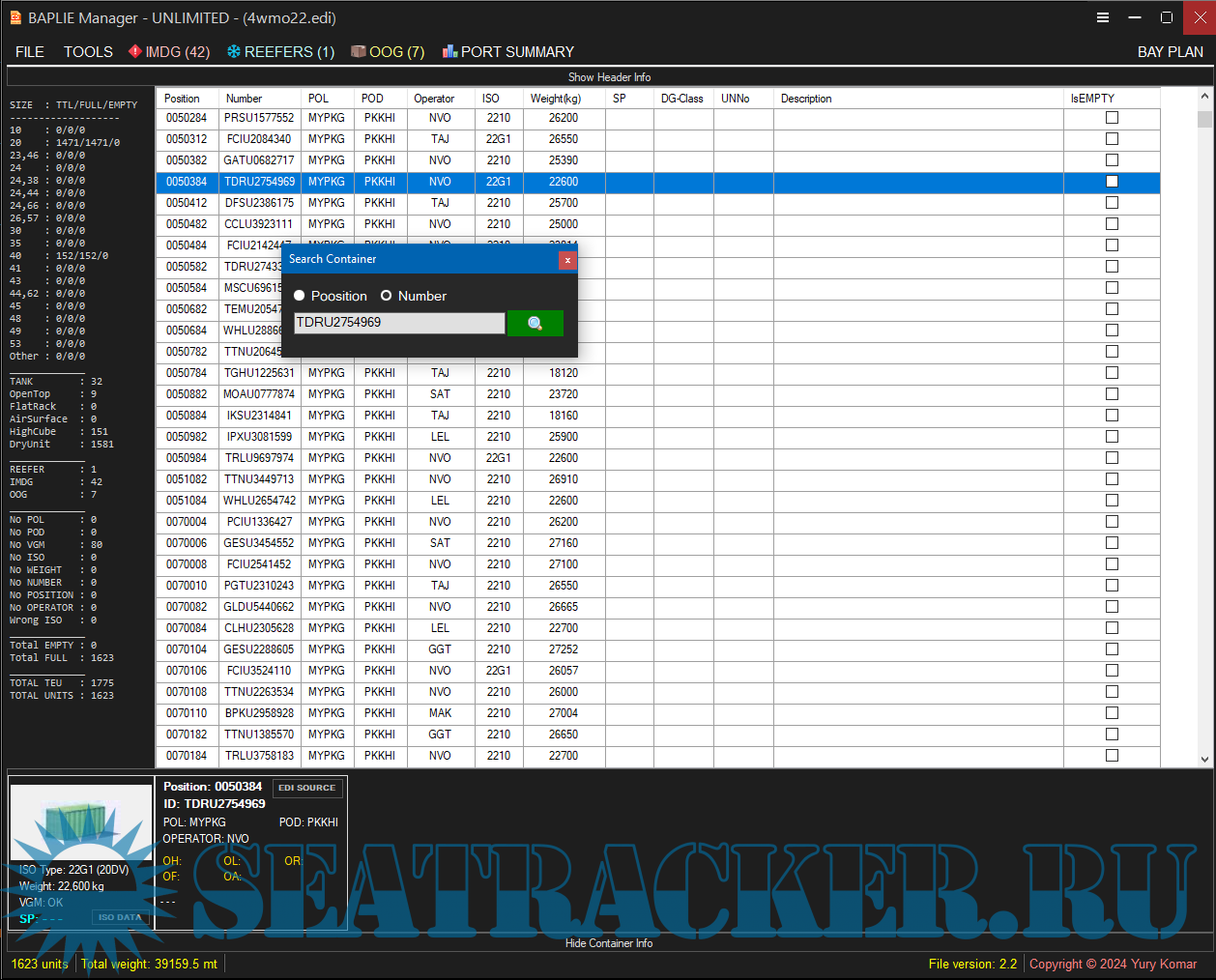Toggle IsEMPTY checkbox for TRLU3758183 row
Screen dimensions: 1216x980
pos(1112,756)
